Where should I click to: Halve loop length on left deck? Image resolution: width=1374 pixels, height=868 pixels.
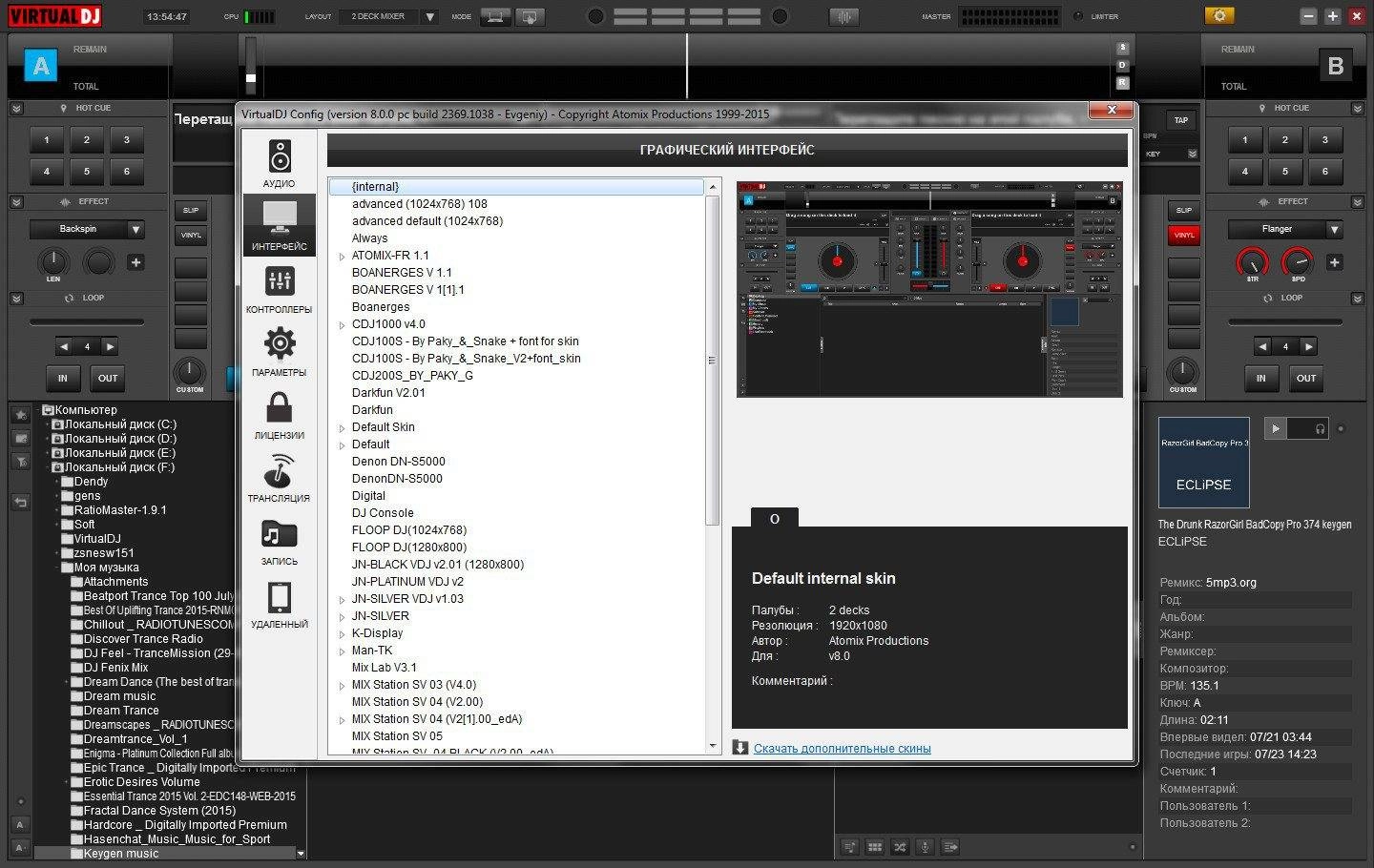[64, 346]
